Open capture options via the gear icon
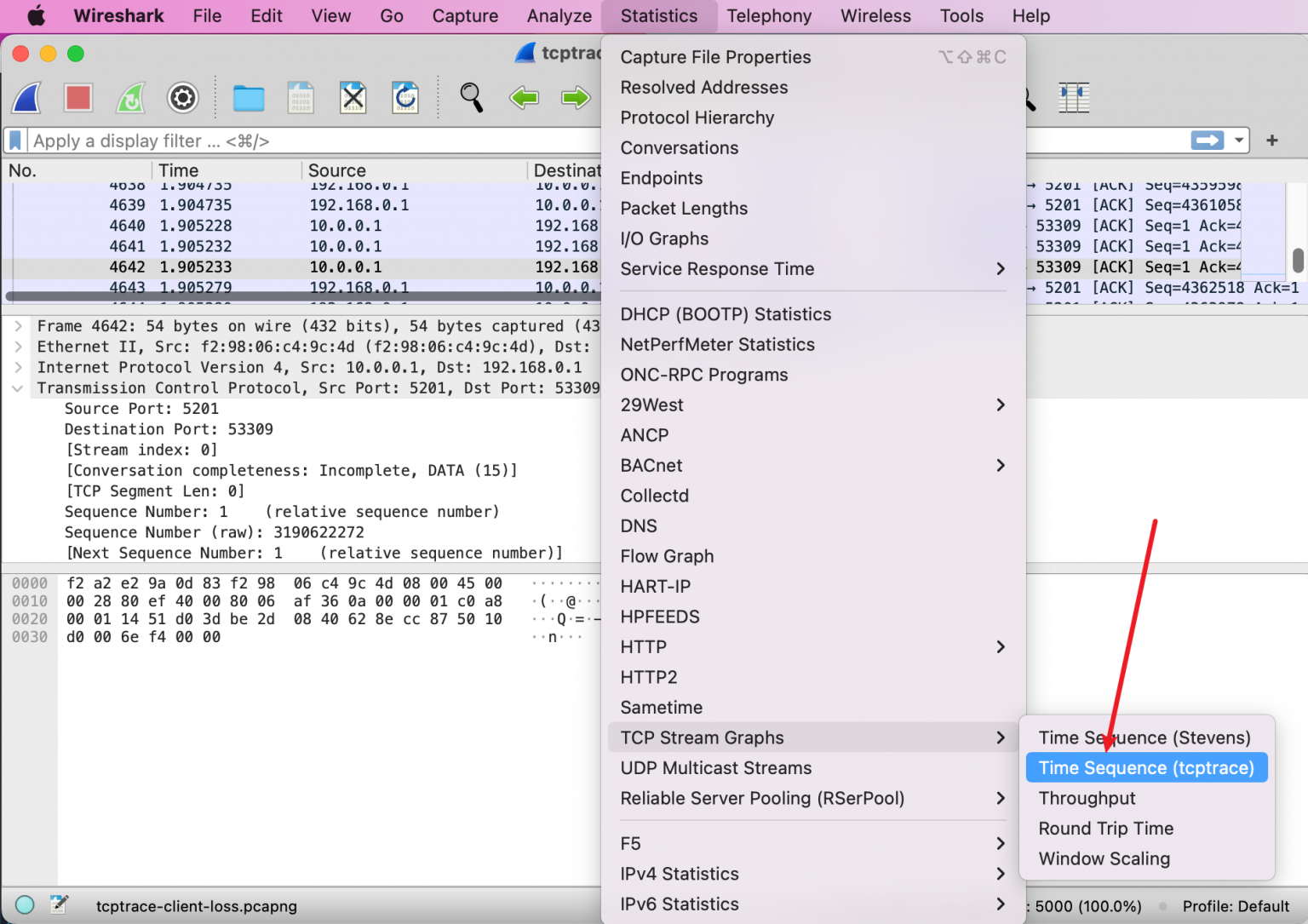The width and height of the screenshot is (1308, 924). [182, 98]
